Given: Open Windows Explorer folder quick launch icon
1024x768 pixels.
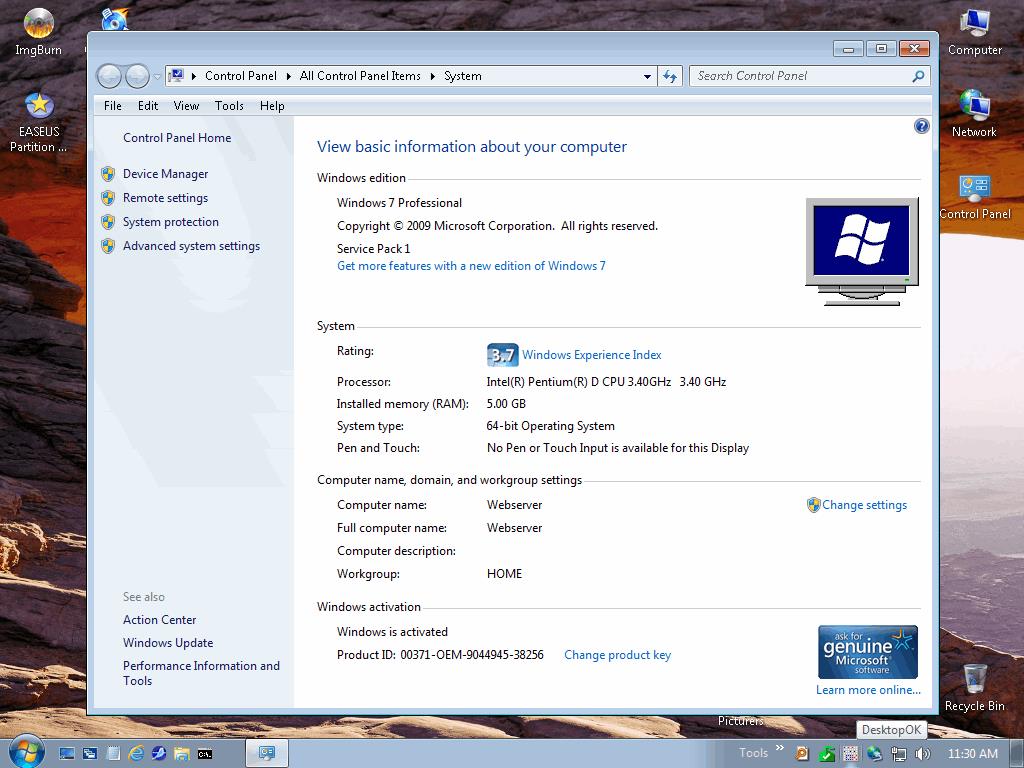Looking at the screenshot, I should tap(182, 754).
